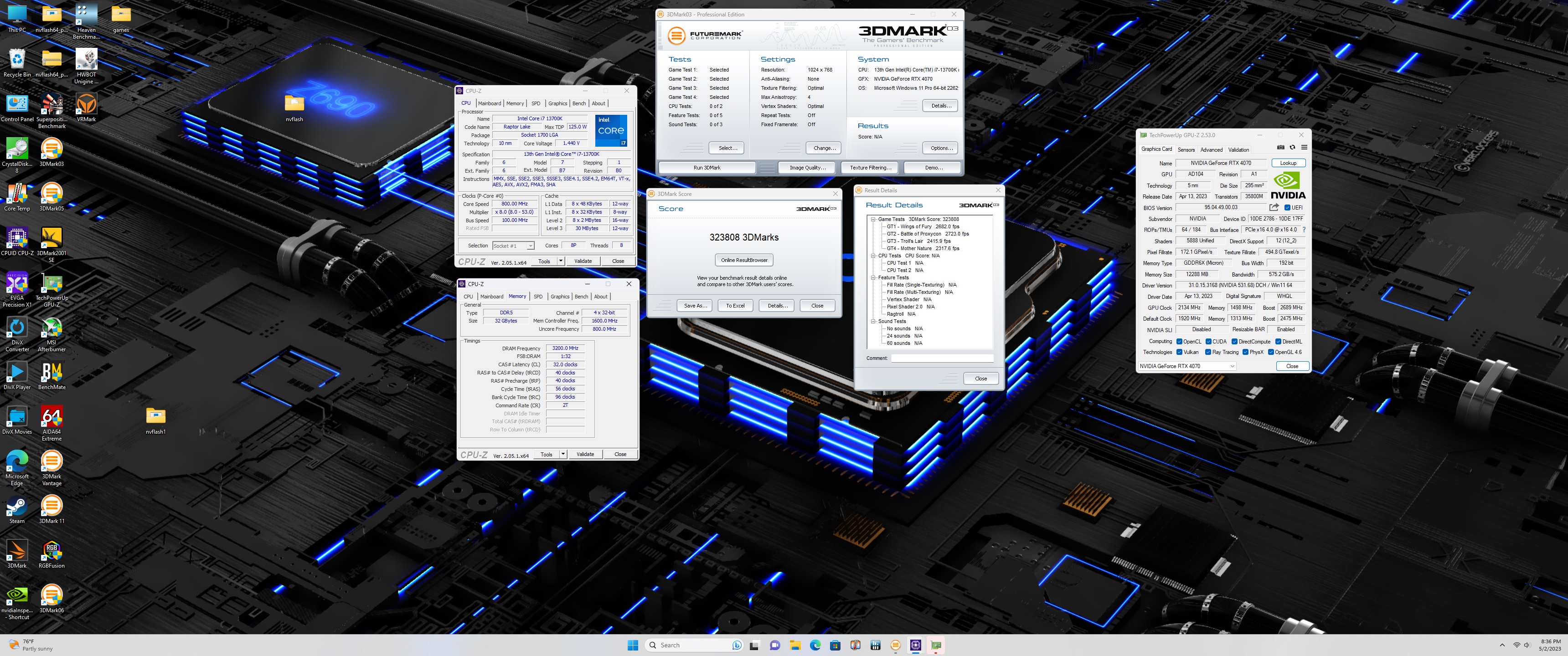The image size is (1568, 656).
Task: Toggle the CUDA checkbox in GPU-Z
Action: point(1208,341)
